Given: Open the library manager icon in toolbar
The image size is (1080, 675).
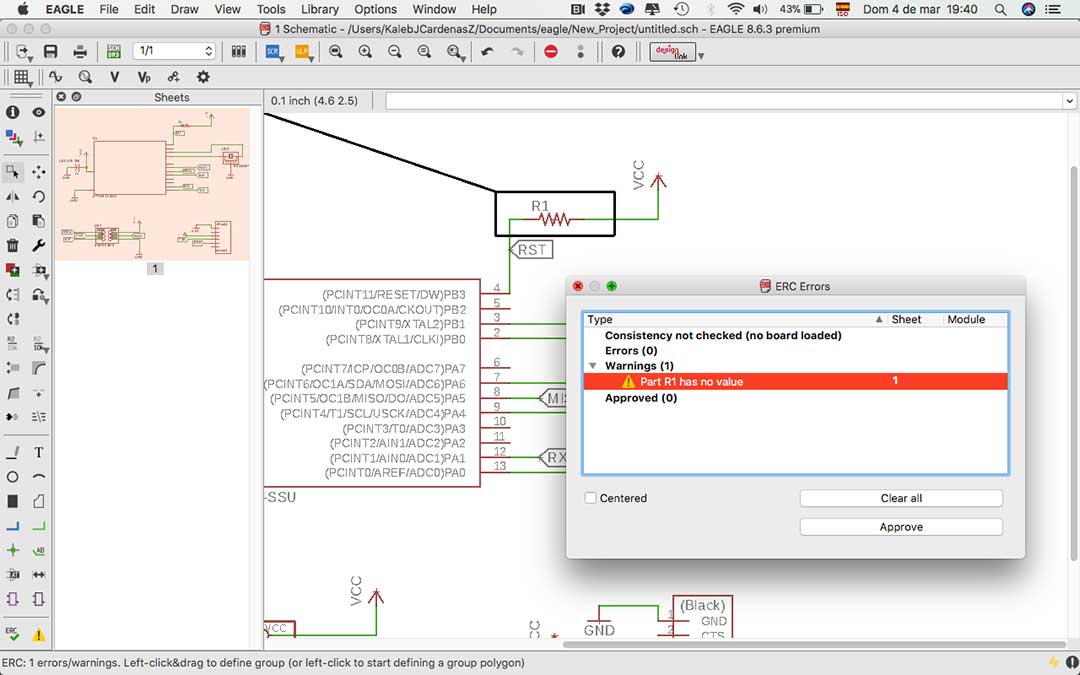Looking at the screenshot, I should point(238,52).
